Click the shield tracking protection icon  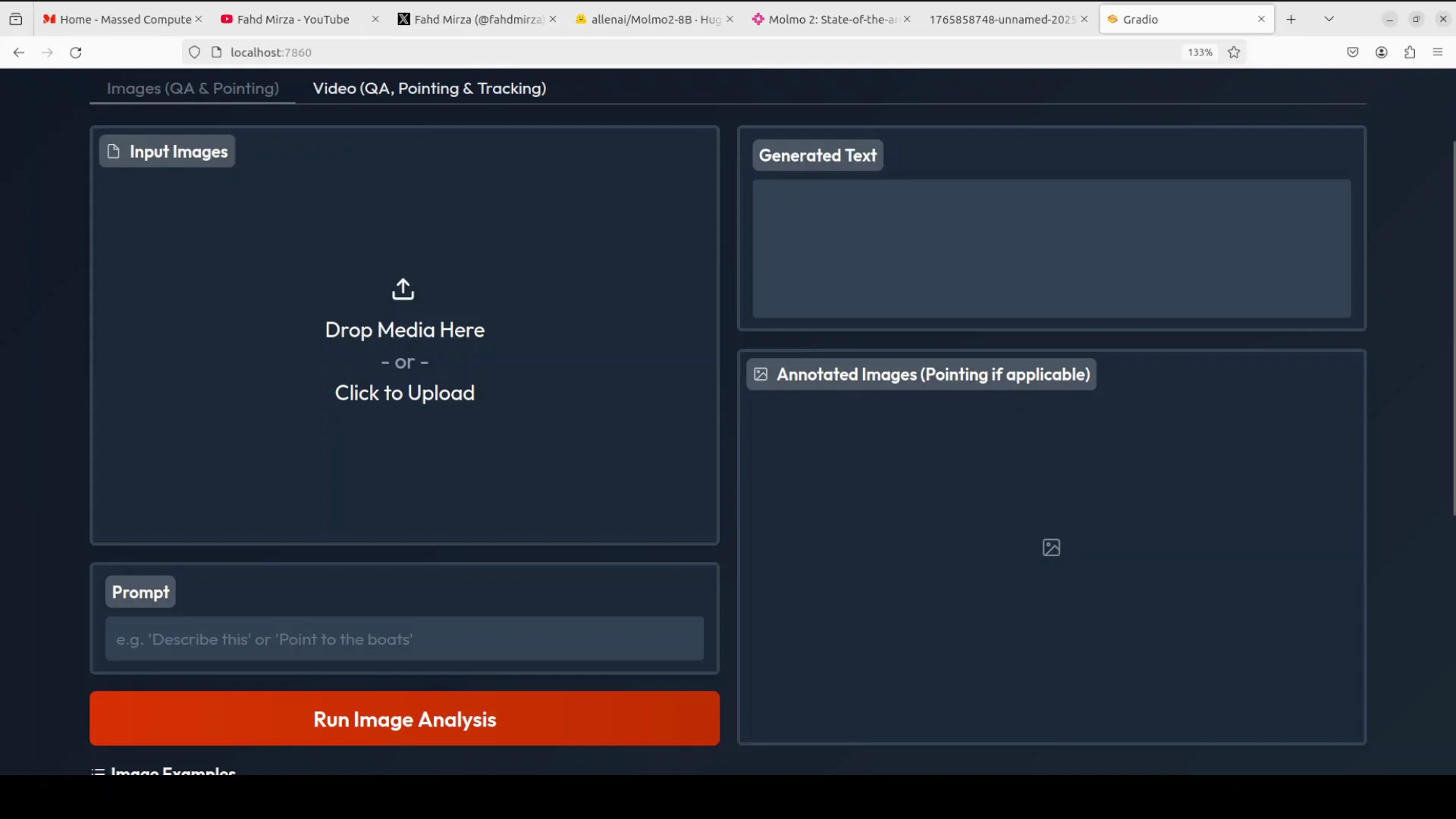tap(195, 52)
